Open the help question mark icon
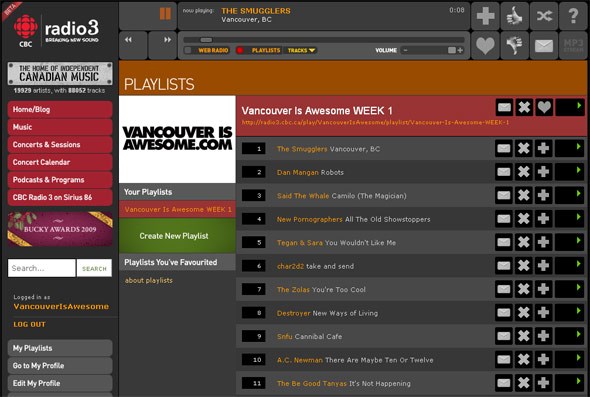 click(573, 16)
